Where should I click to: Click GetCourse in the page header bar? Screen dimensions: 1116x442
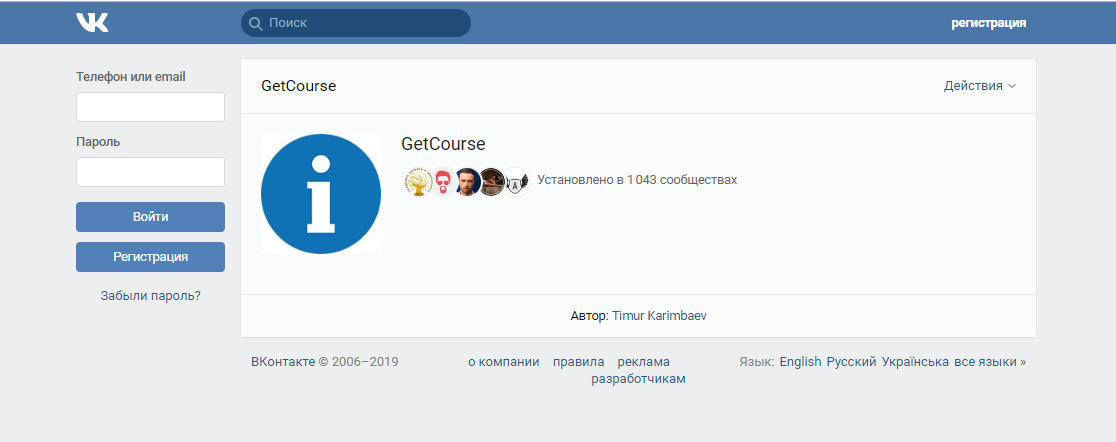coord(299,86)
